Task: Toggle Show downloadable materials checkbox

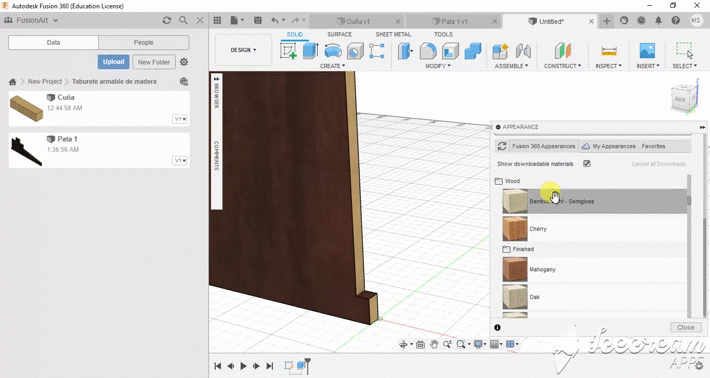Action: pyautogui.click(x=587, y=163)
